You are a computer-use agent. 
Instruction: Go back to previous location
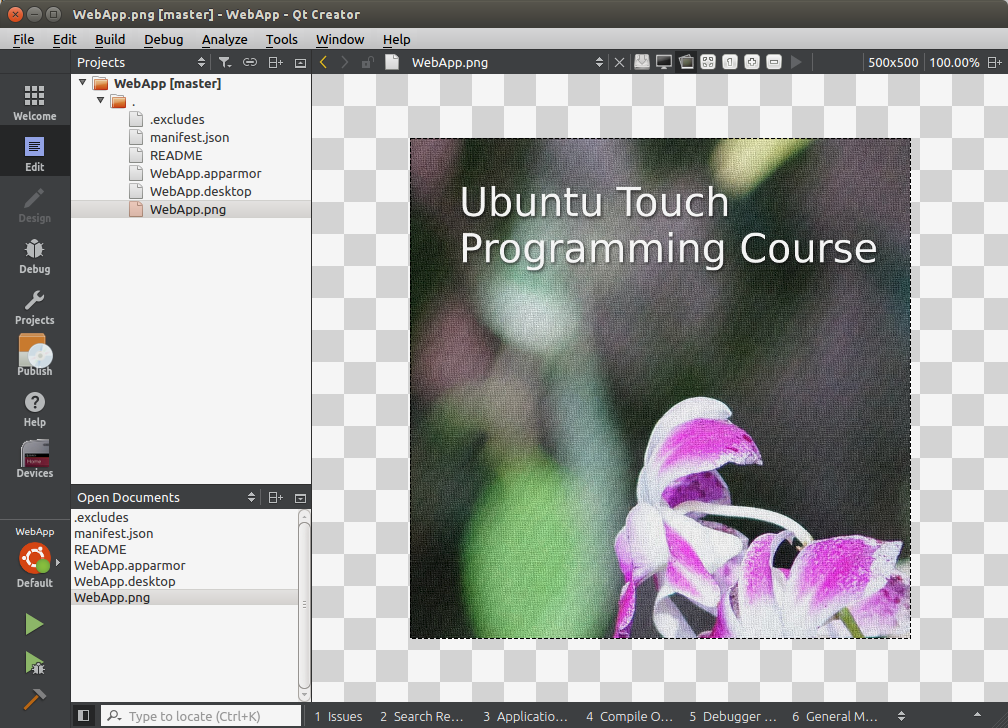(x=323, y=62)
